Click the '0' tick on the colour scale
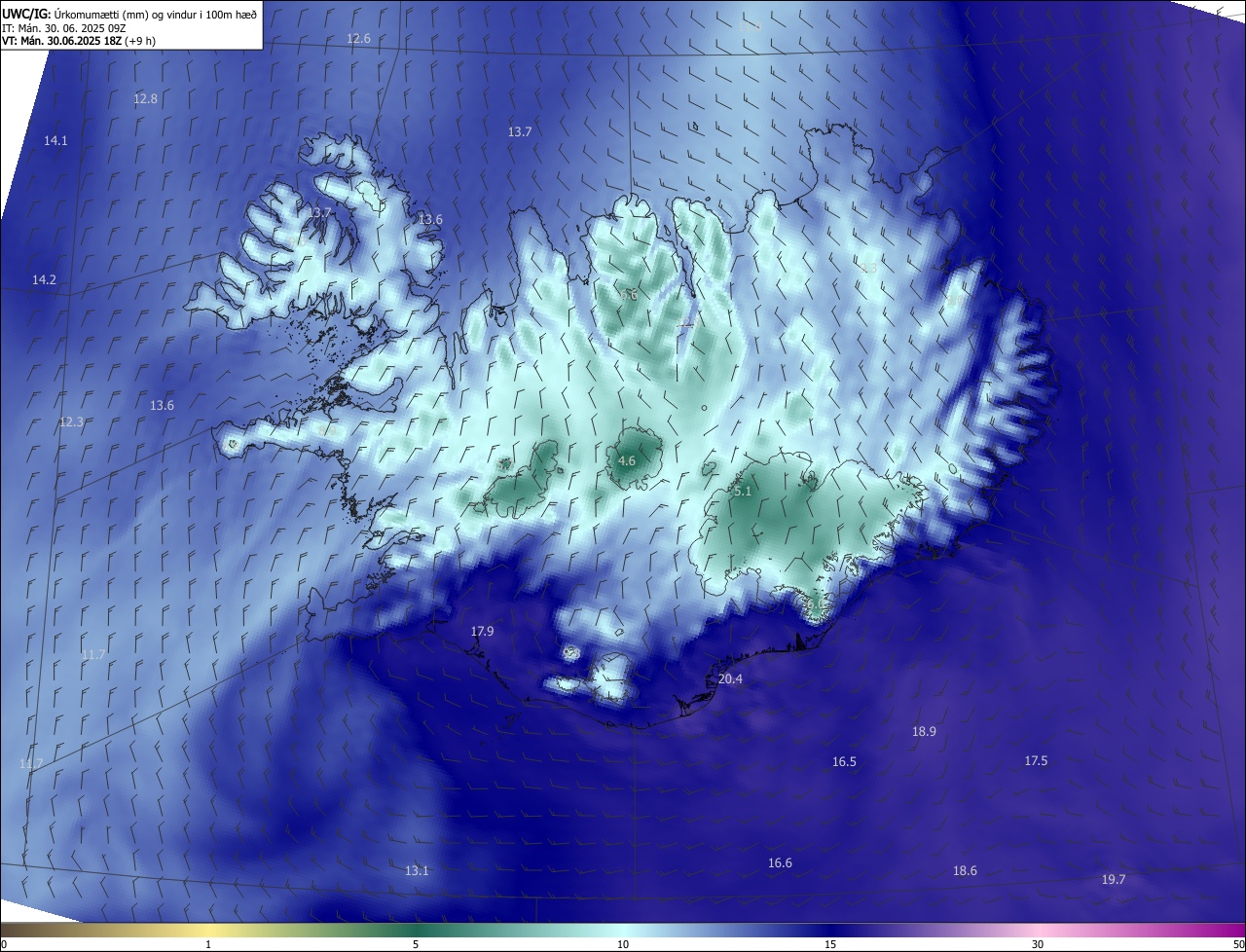 click(x=4, y=944)
